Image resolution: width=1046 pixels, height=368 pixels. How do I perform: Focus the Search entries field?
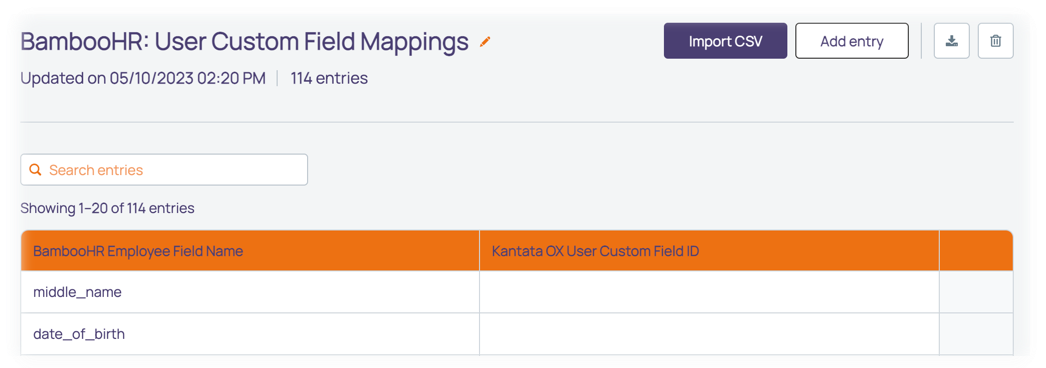pos(164,170)
